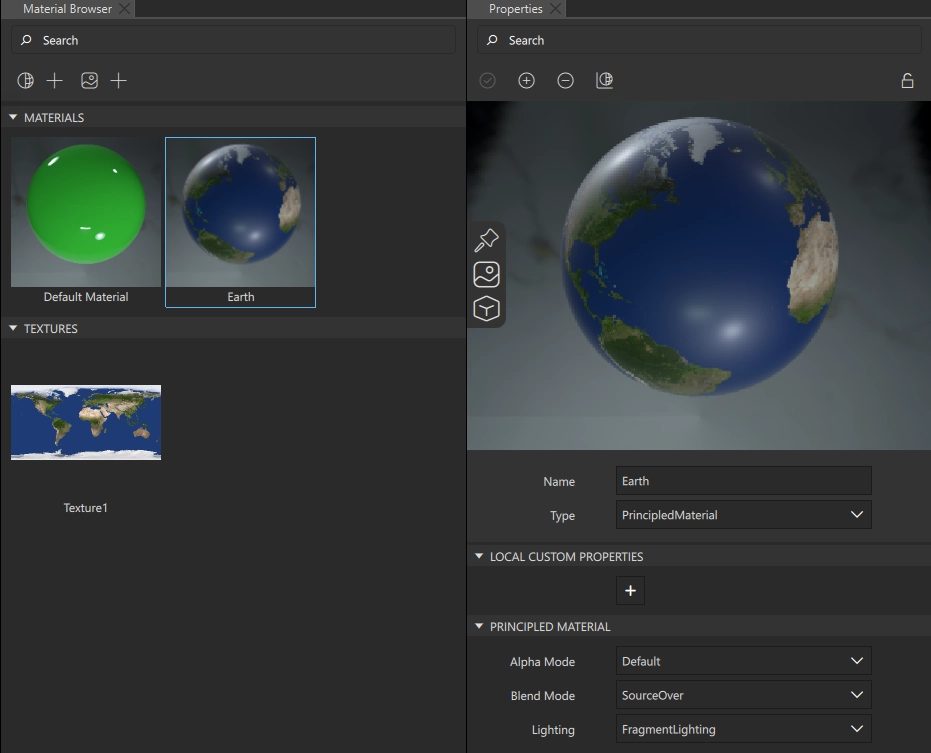Click the circled plus icon in Properties toolbar
The image size is (931, 753).
coord(526,81)
